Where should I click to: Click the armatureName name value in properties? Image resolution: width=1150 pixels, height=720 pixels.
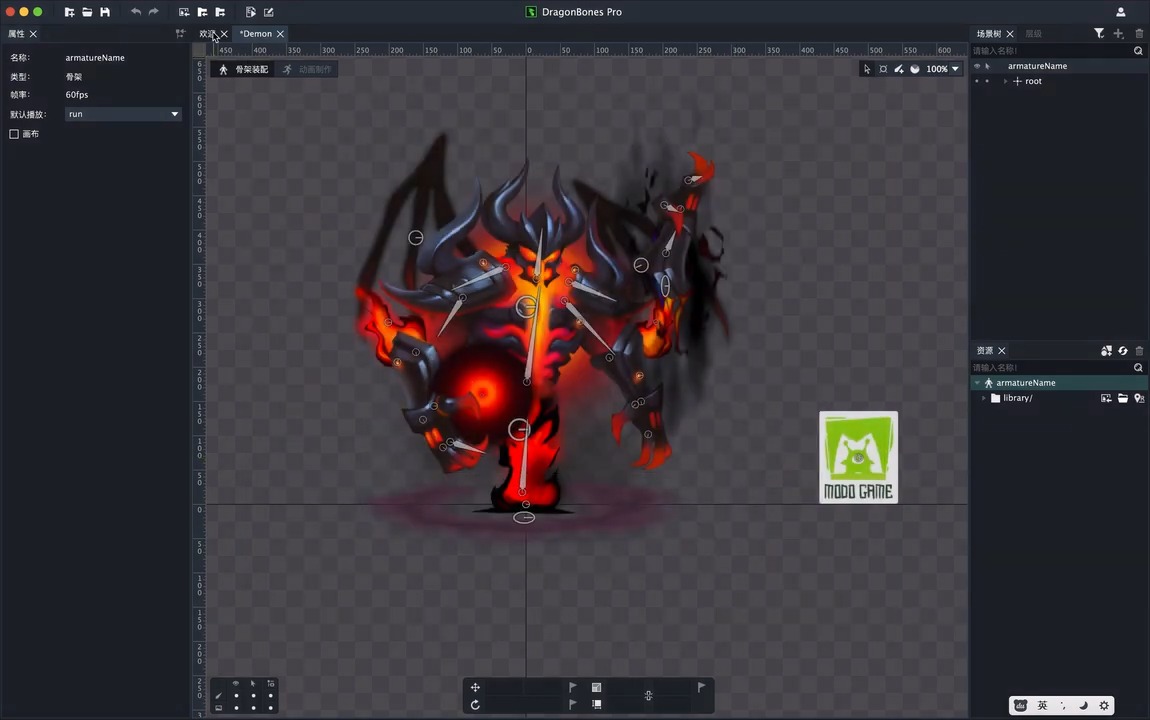95,58
